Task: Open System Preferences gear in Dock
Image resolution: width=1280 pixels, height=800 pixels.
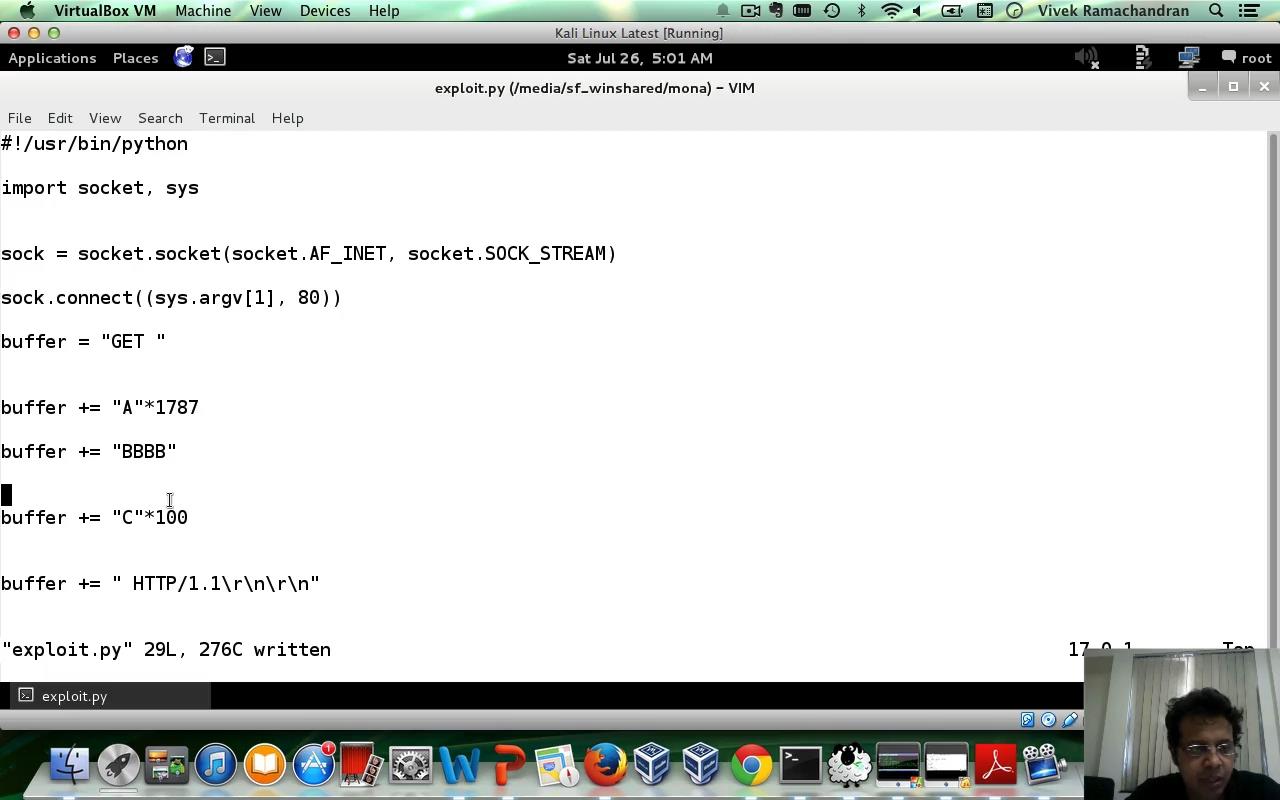Action: tap(410, 766)
